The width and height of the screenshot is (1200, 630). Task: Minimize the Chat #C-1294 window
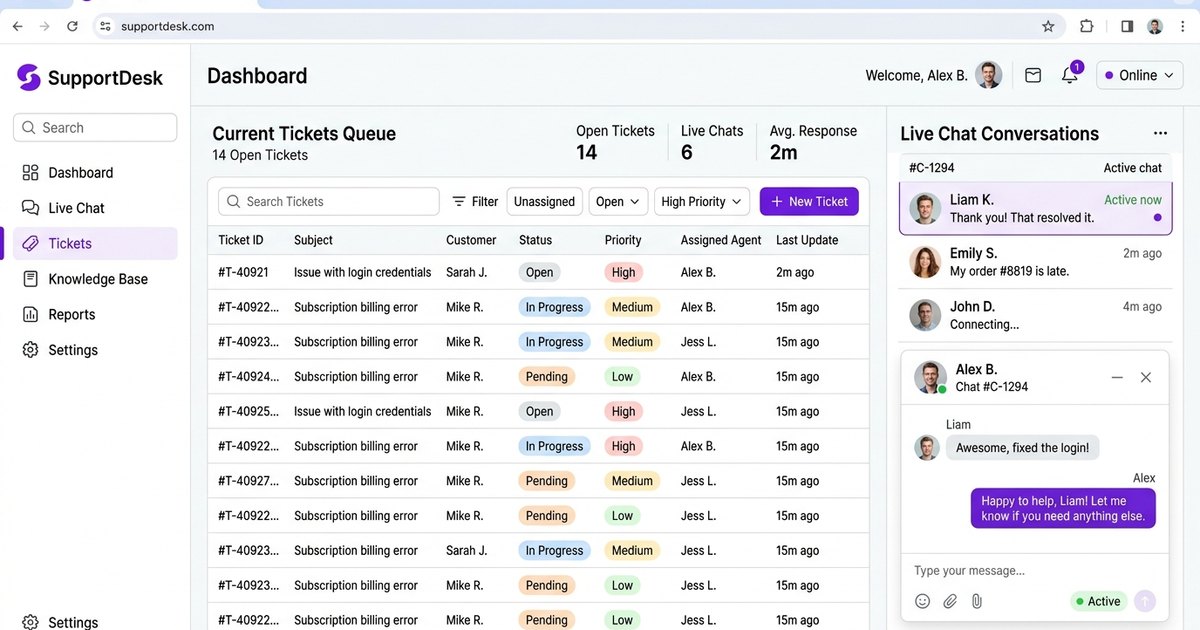[x=1118, y=377]
